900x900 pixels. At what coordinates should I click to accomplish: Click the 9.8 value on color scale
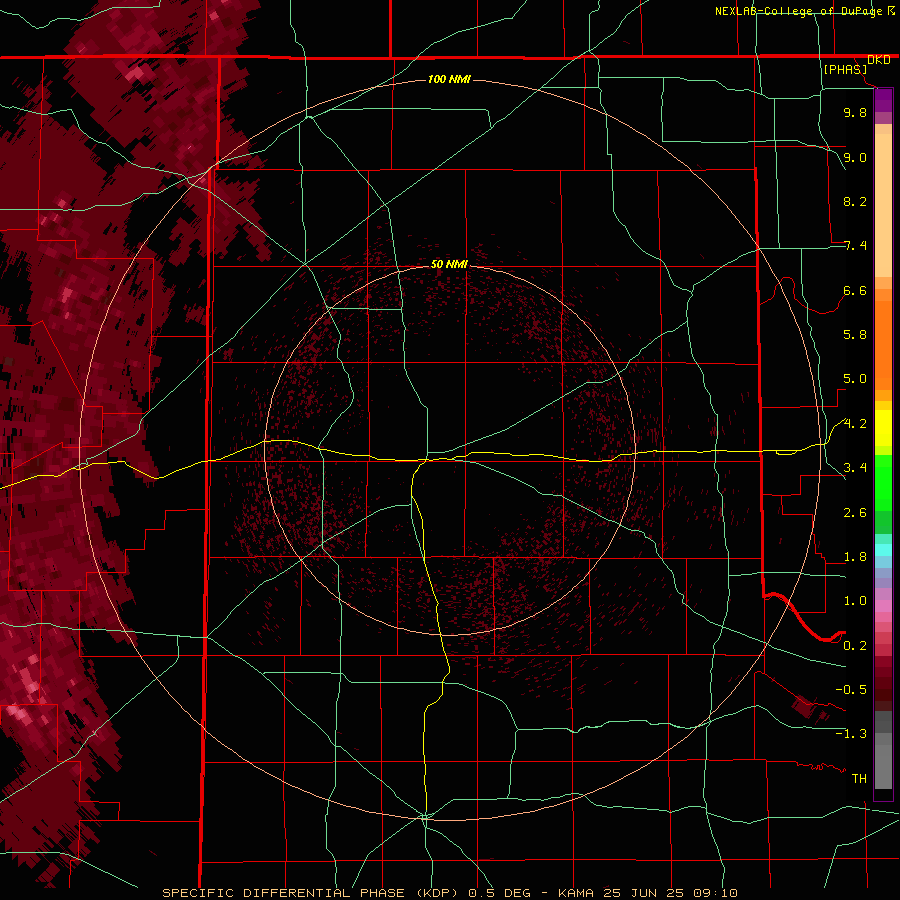855,112
